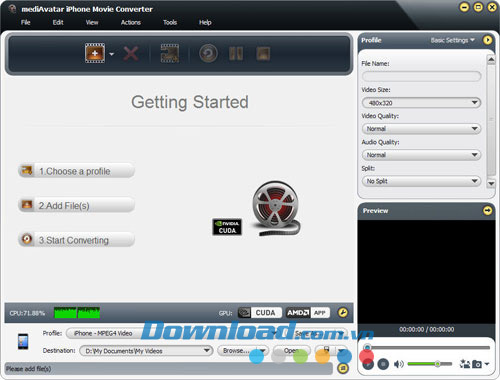
Task: Open the Tools menu
Action: [170, 22]
